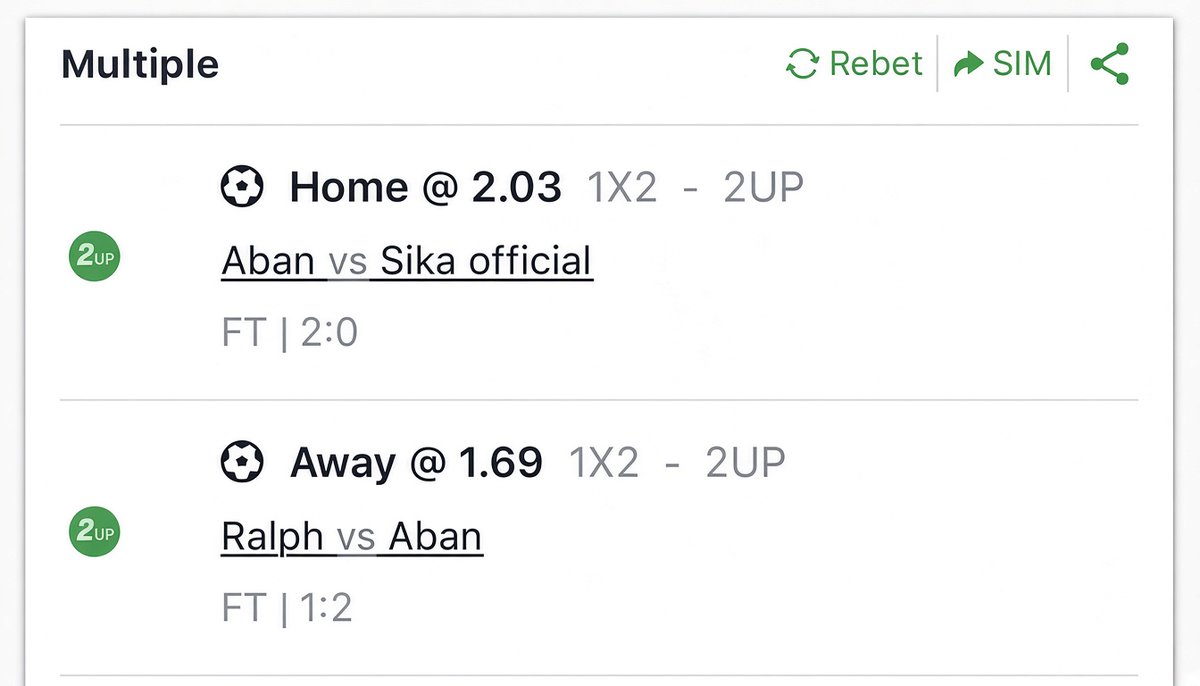This screenshot has width=1200, height=686.
Task: Open the Aban vs Sika official match link
Action: coord(407,261)
